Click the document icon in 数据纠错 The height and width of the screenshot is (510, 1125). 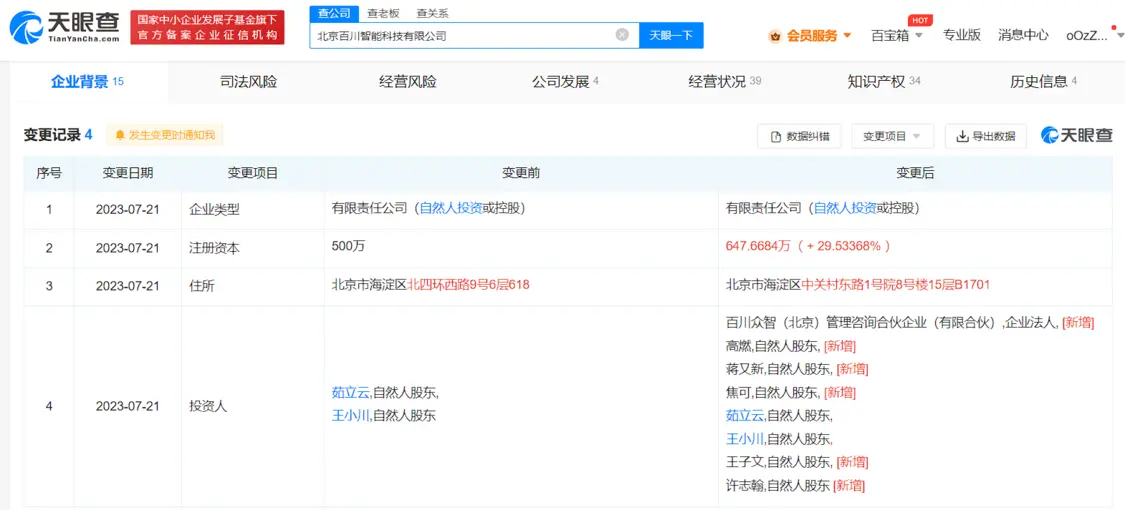point(776,136)
